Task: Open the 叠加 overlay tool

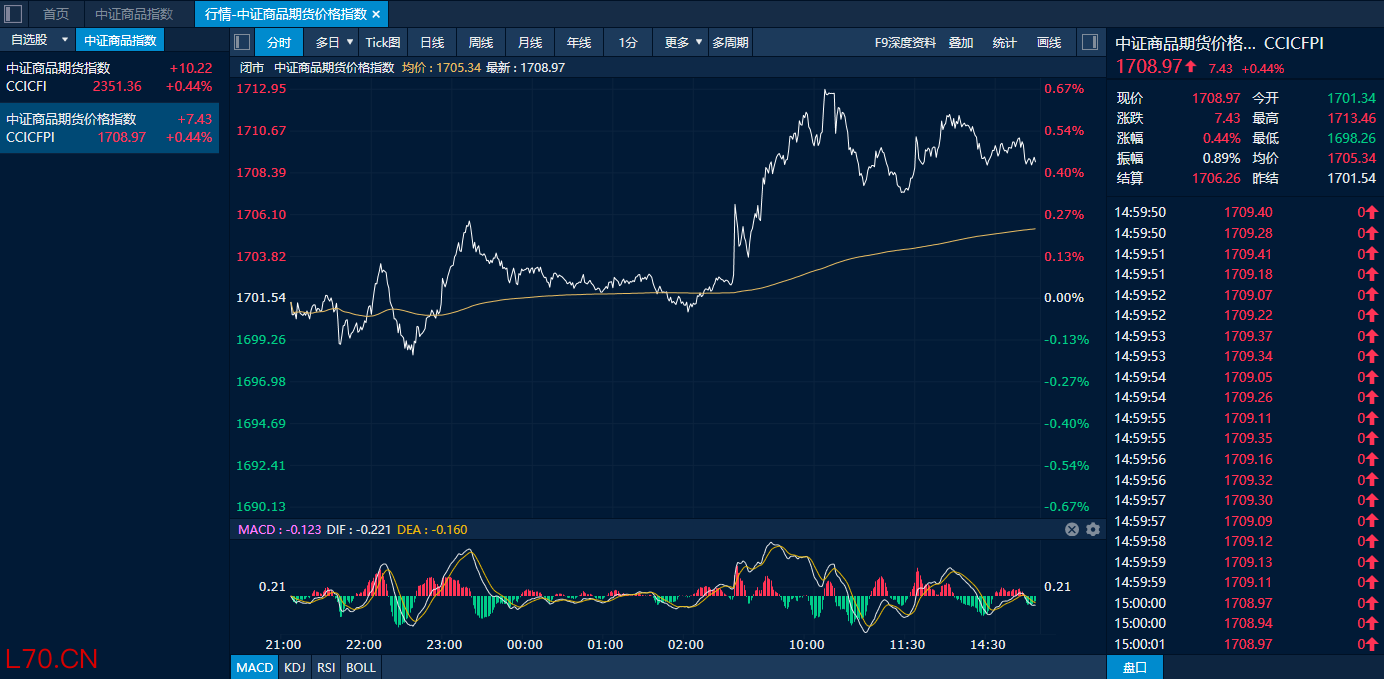Action: click(x=961, y=42)
